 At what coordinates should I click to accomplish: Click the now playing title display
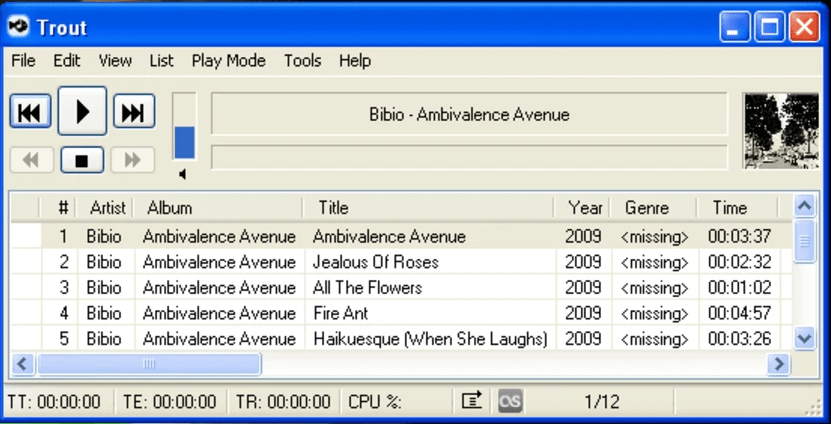click(x=469, y=114)
